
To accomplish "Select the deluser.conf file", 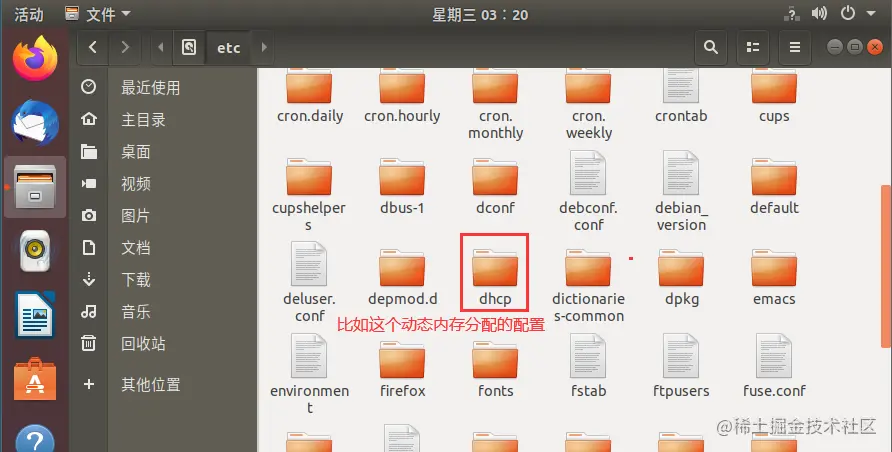I will (309, 283).
